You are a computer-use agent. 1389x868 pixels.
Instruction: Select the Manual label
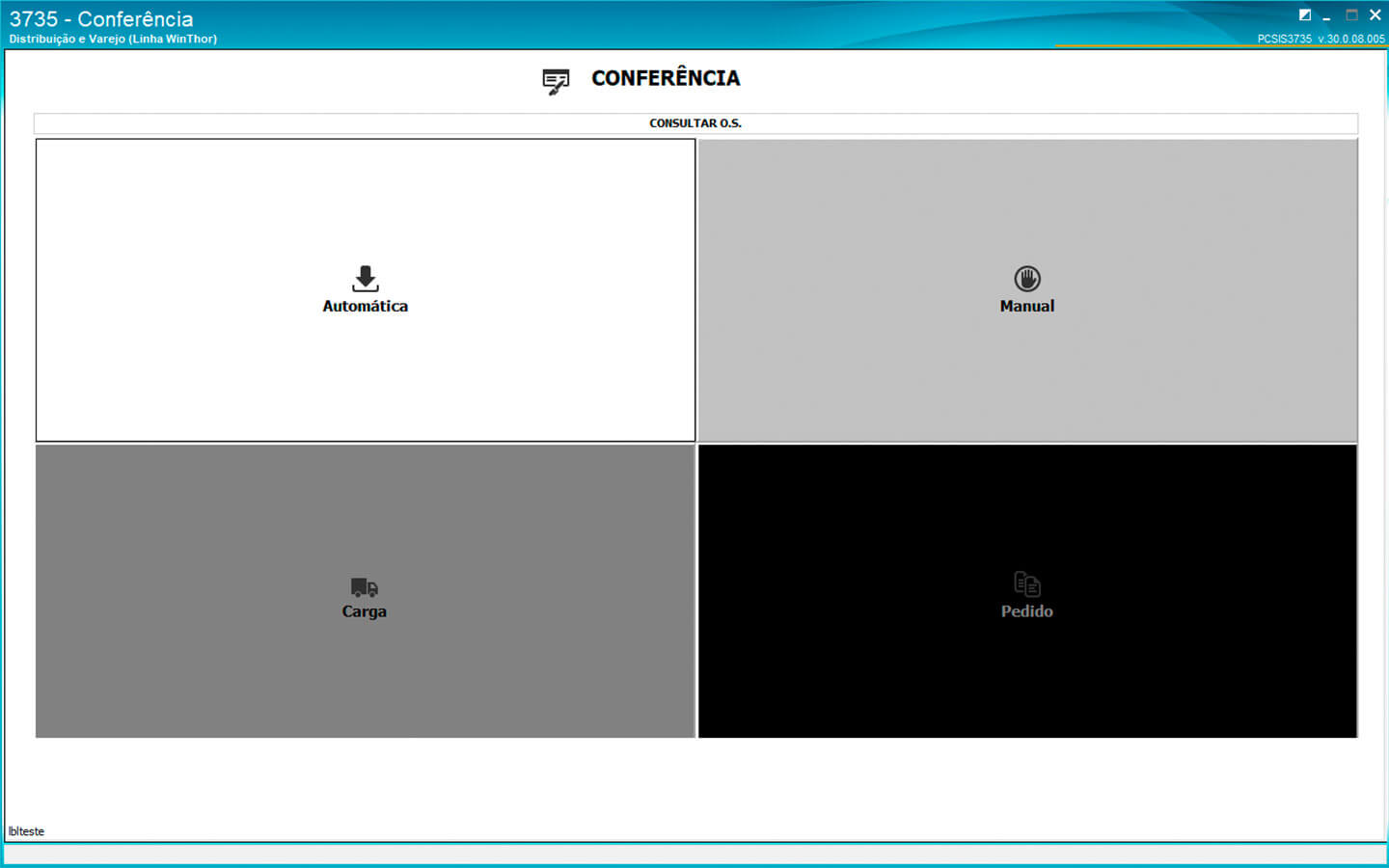[x=1027, y=306]
